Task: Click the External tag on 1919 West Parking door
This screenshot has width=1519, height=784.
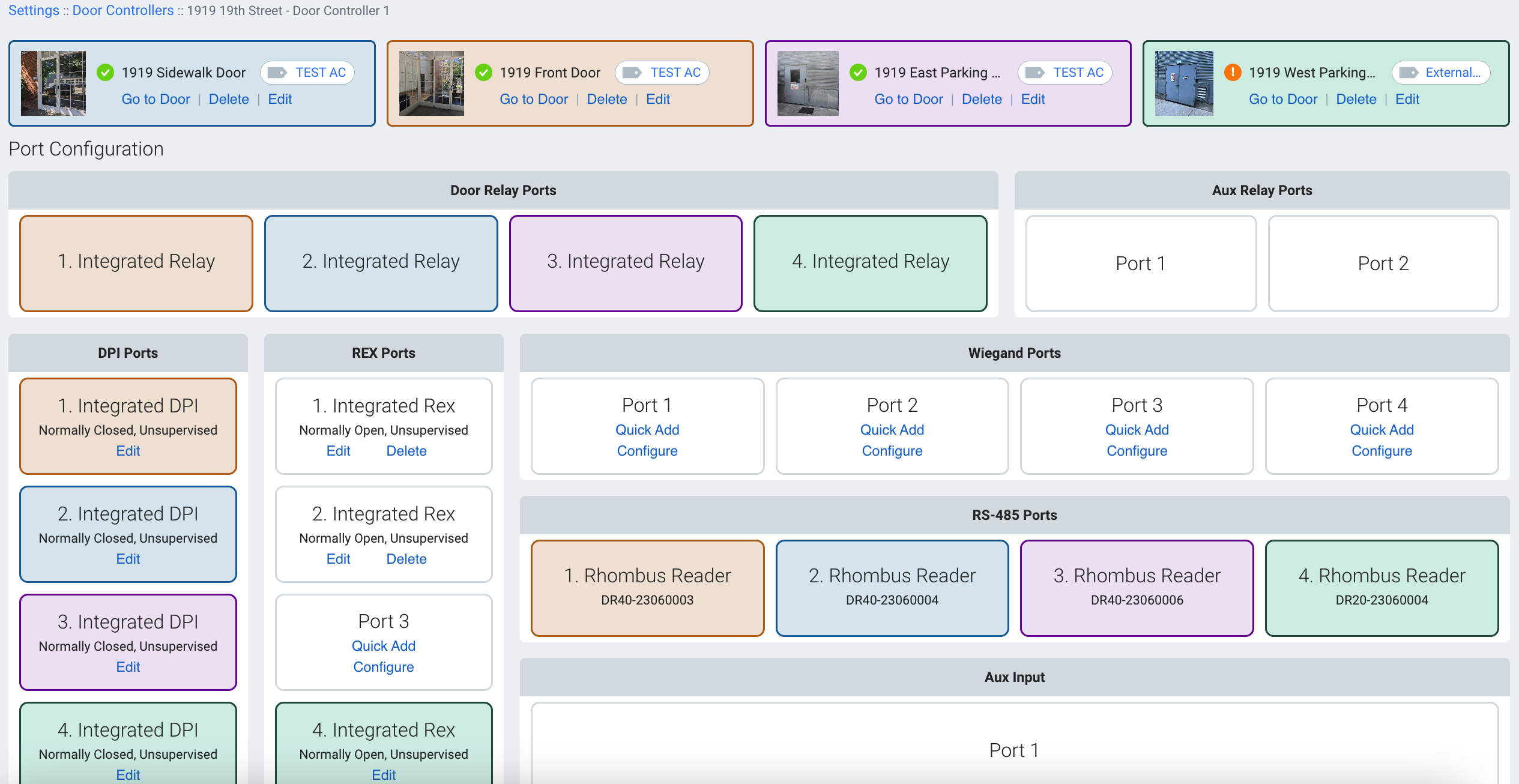Action: coord(1440,72)
